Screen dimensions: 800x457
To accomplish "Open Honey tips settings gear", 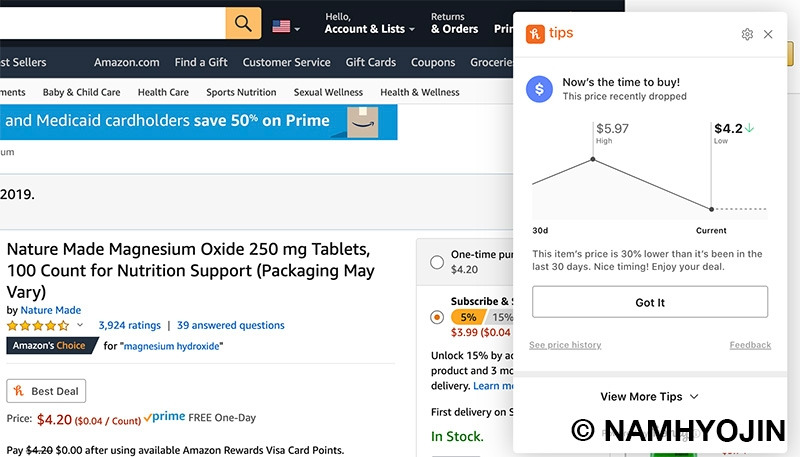I will tap(747, 34).
